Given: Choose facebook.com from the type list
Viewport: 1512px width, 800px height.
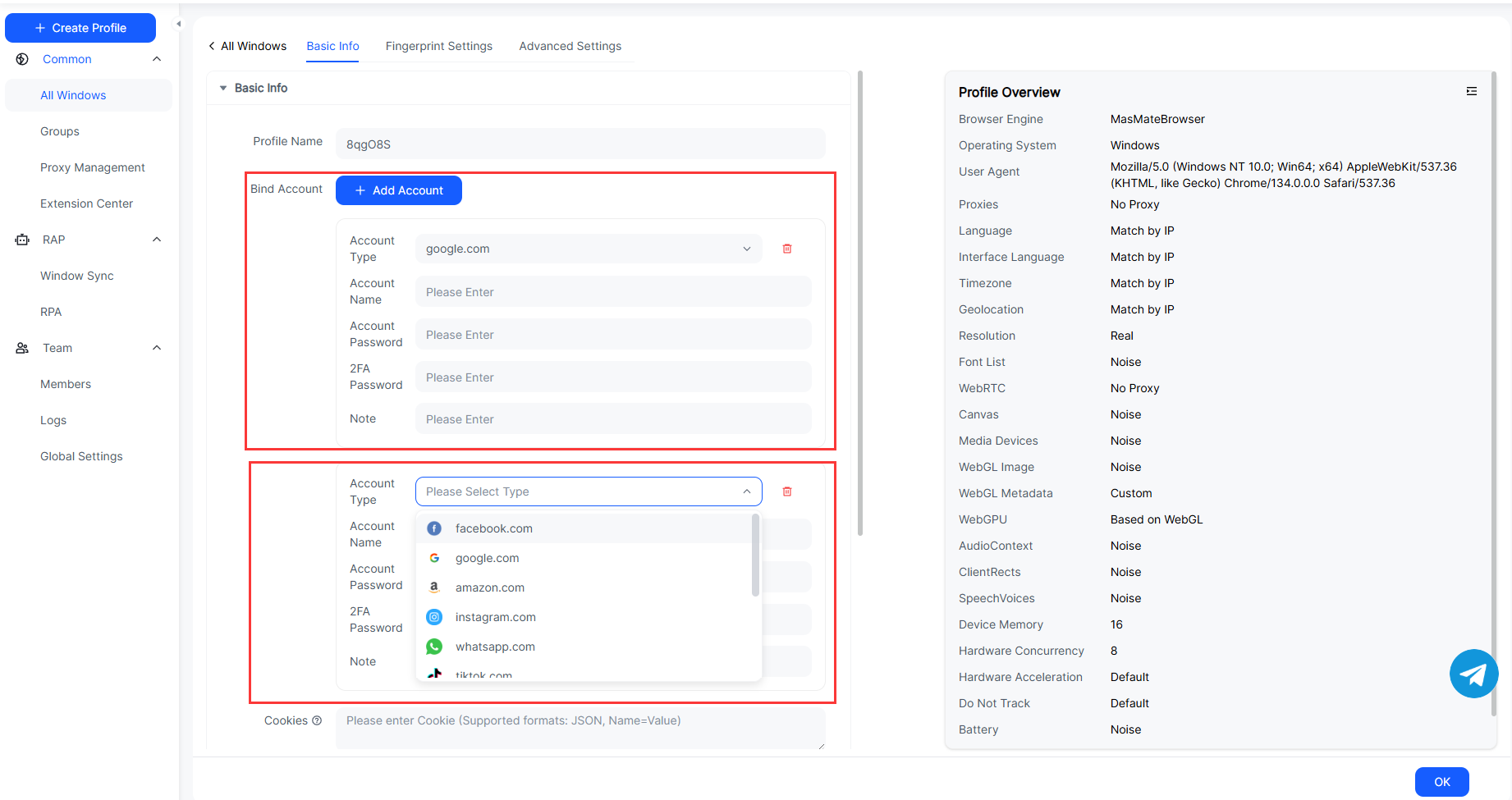Looking at the screenshot, I should pos(493,528).
